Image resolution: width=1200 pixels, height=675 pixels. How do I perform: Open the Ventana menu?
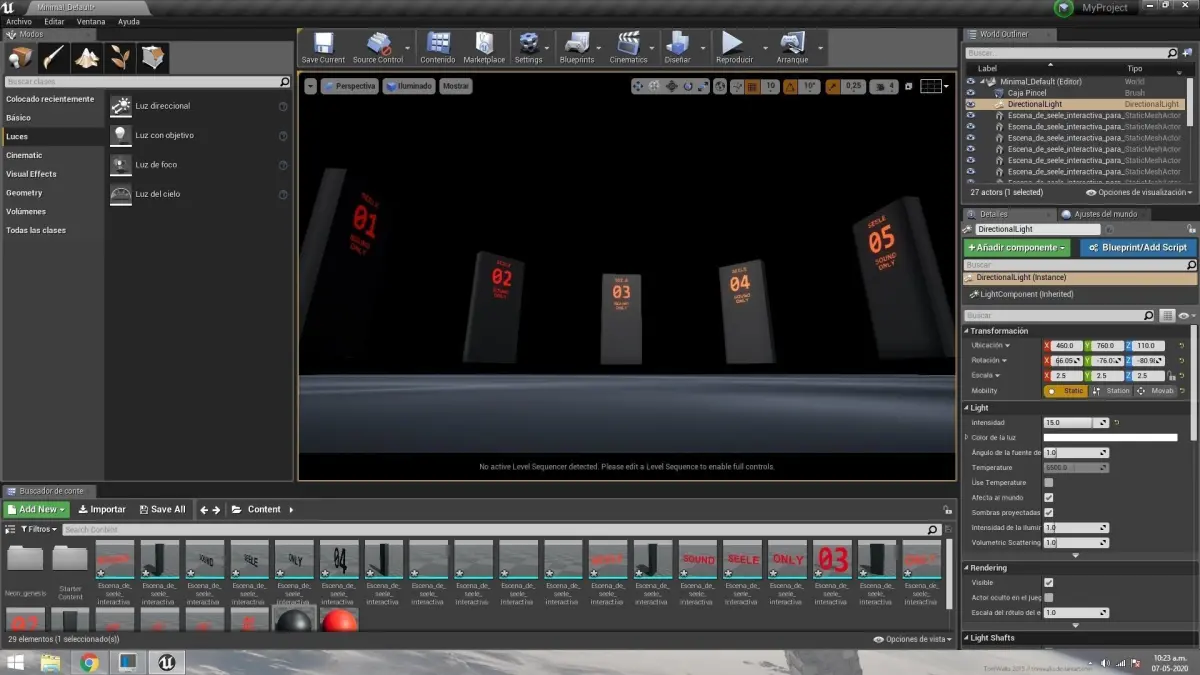(91, 21)
